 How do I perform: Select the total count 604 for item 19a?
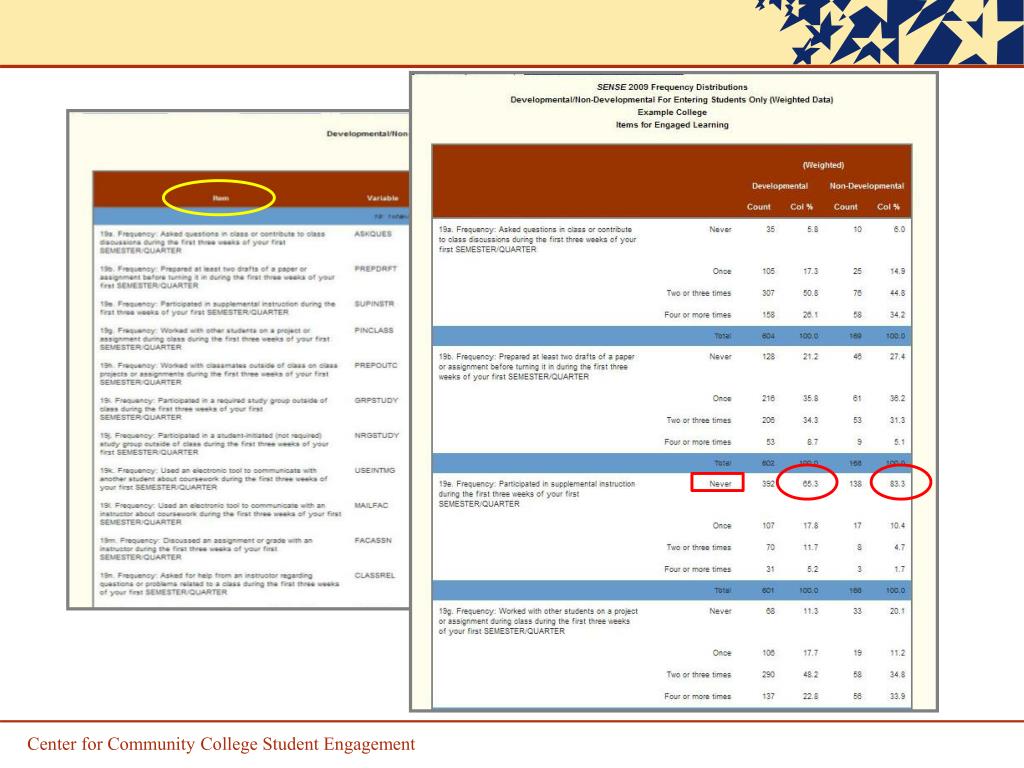pyautogui.click(x=768, y=336)
